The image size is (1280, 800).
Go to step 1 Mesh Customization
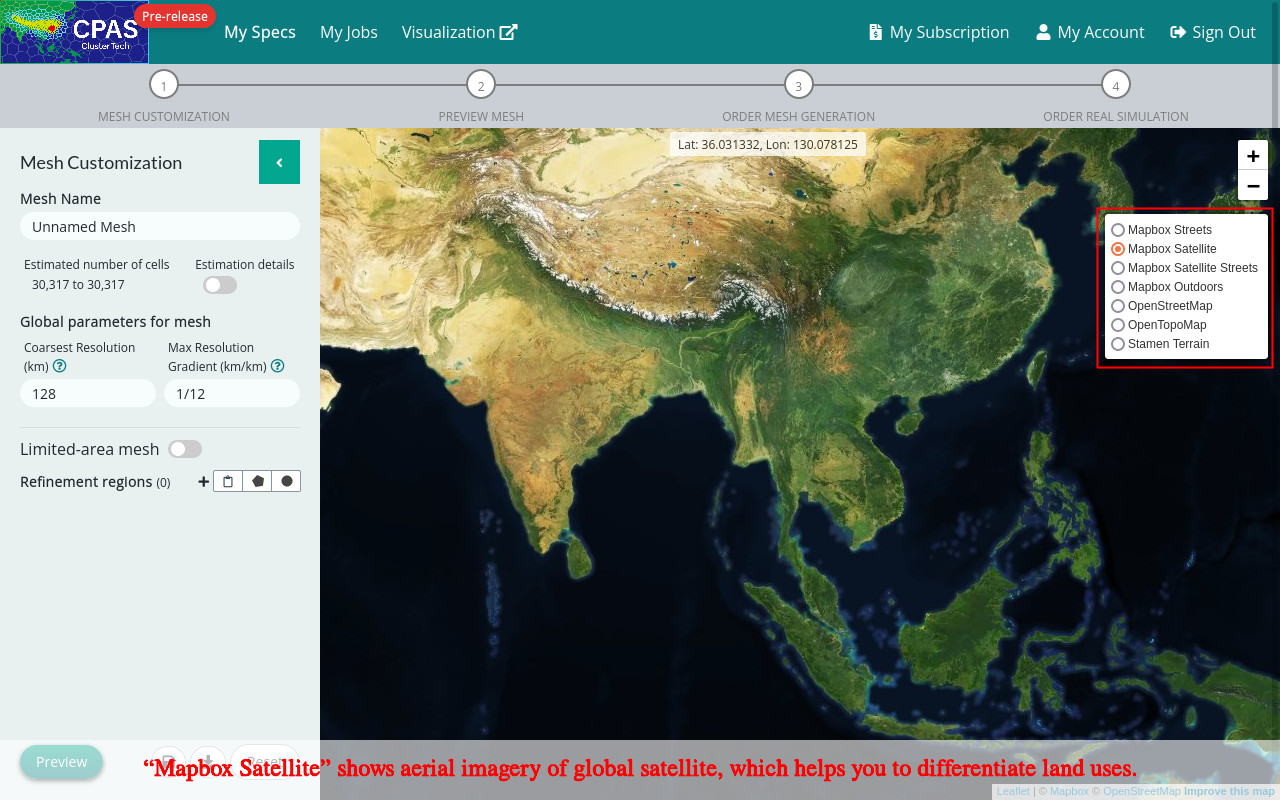point(164,86)
